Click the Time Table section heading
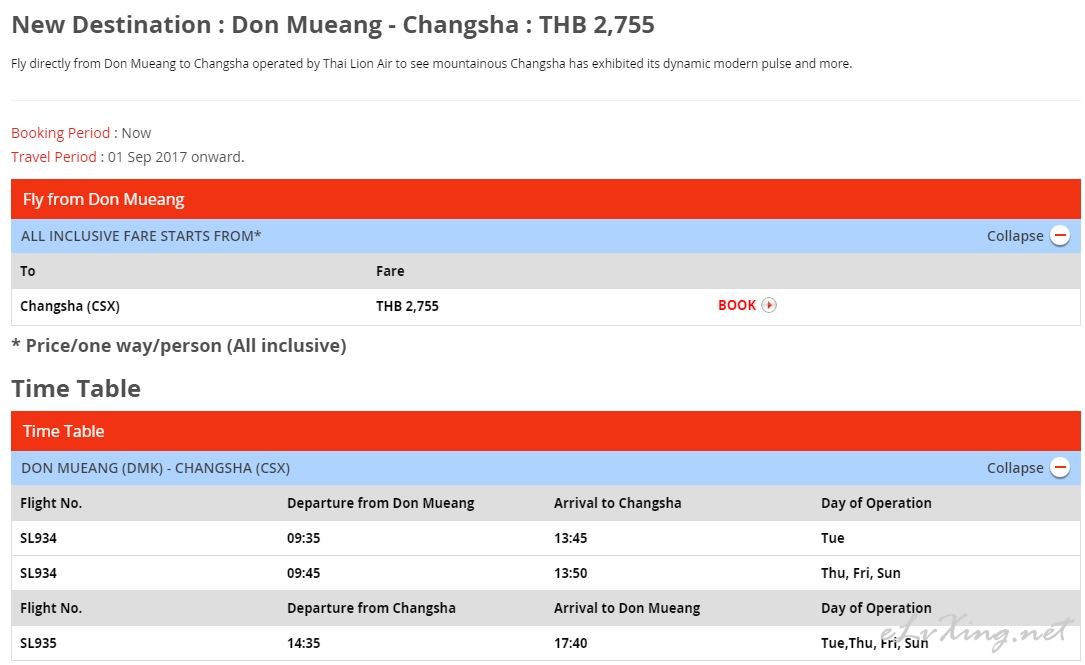 [76, 389]
